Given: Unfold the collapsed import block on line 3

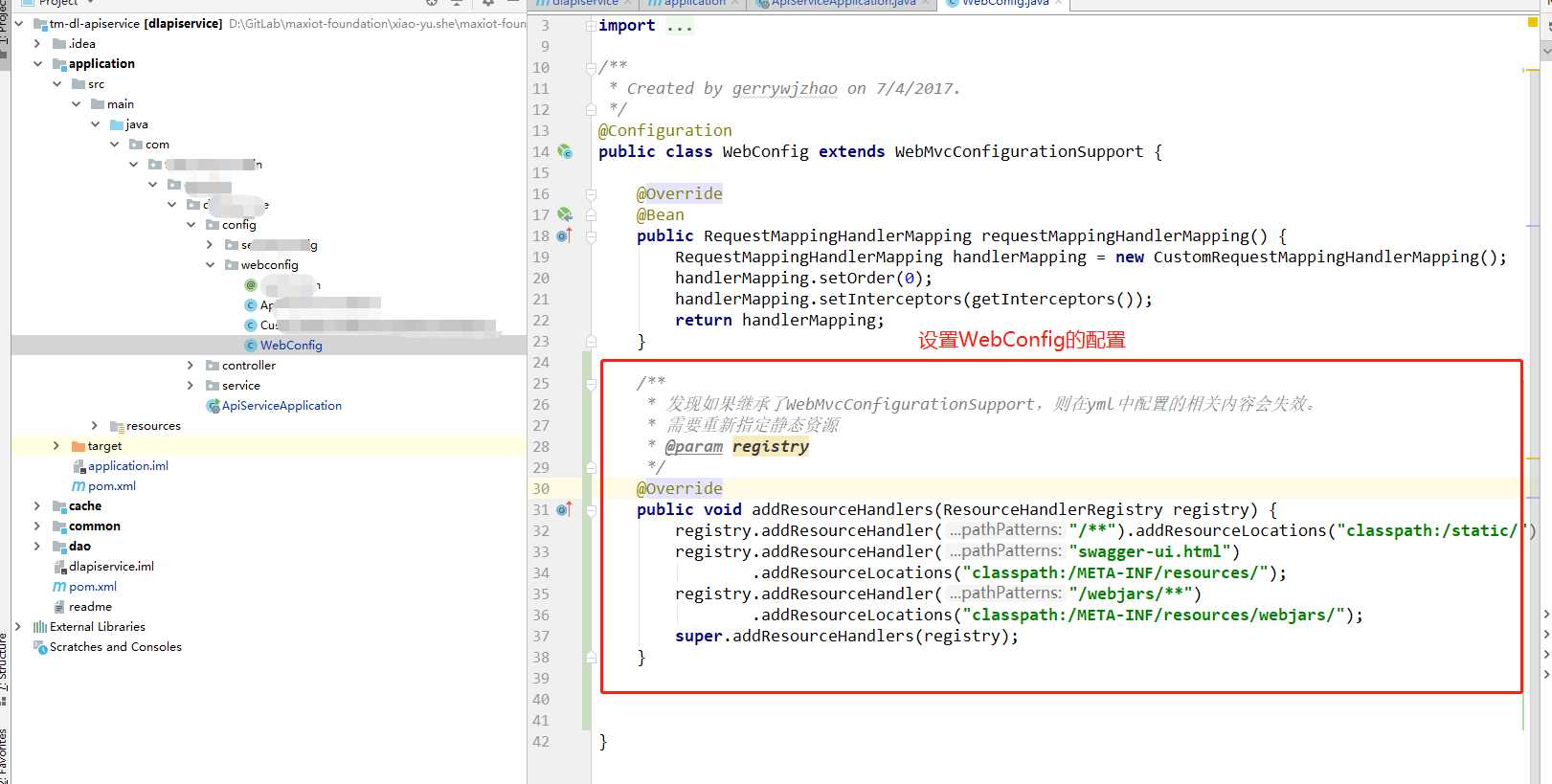Looking at the screenshot, I should pos(591,26).
